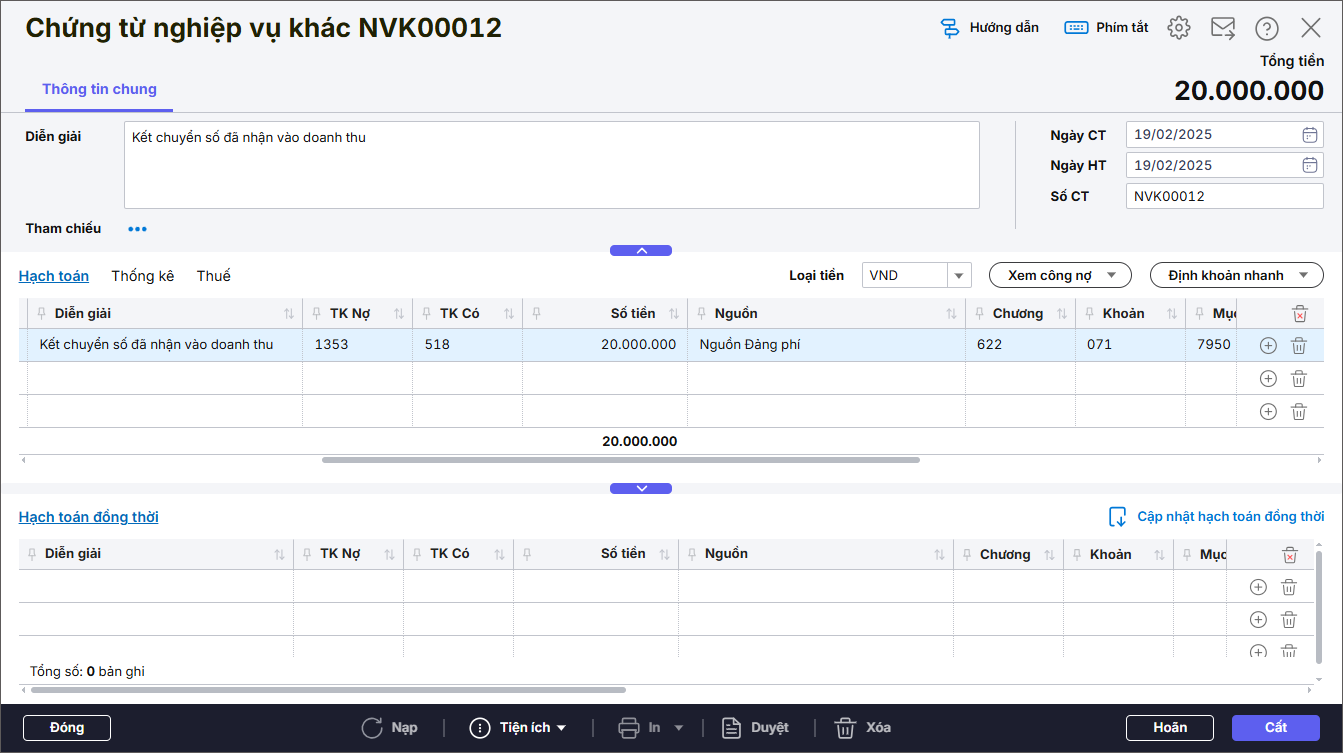The width and height of the screenshot is (1343, 753).
Task: Open the settings gear icon
Action: point(1179,28)
